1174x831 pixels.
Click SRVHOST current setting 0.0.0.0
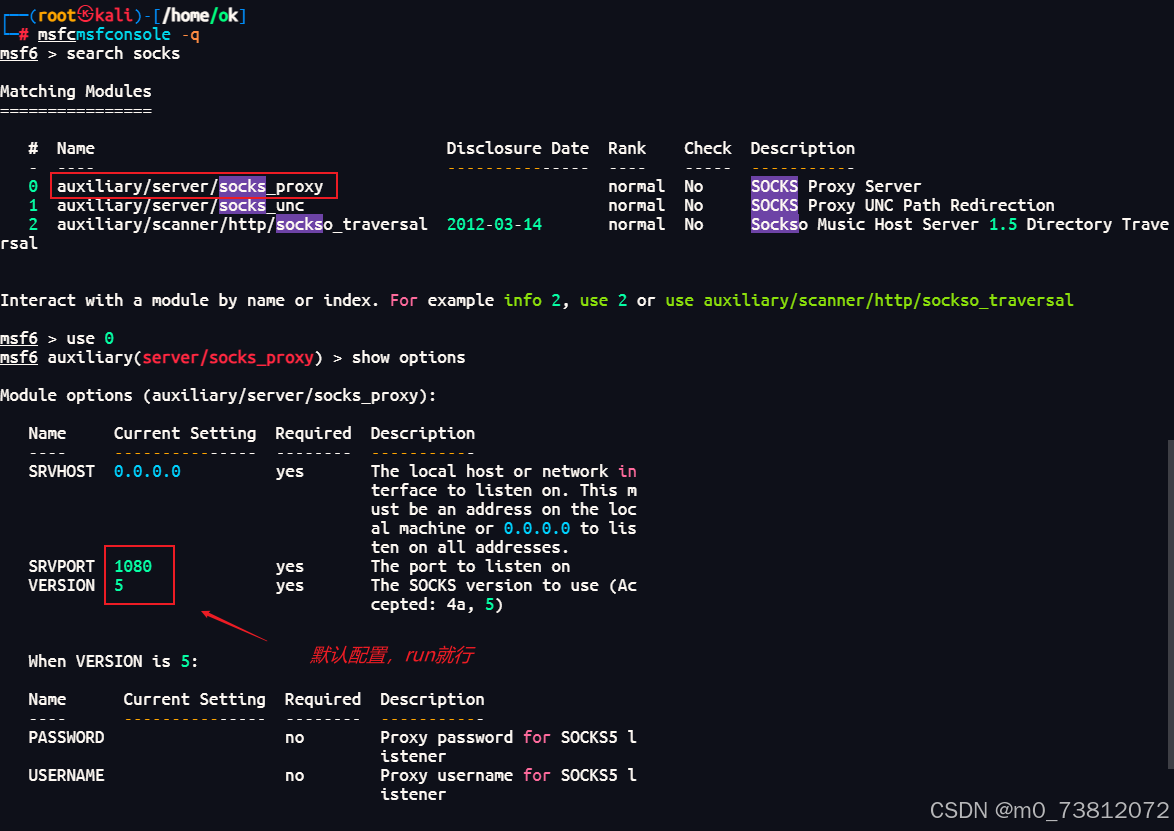click(x=147, y=472)
